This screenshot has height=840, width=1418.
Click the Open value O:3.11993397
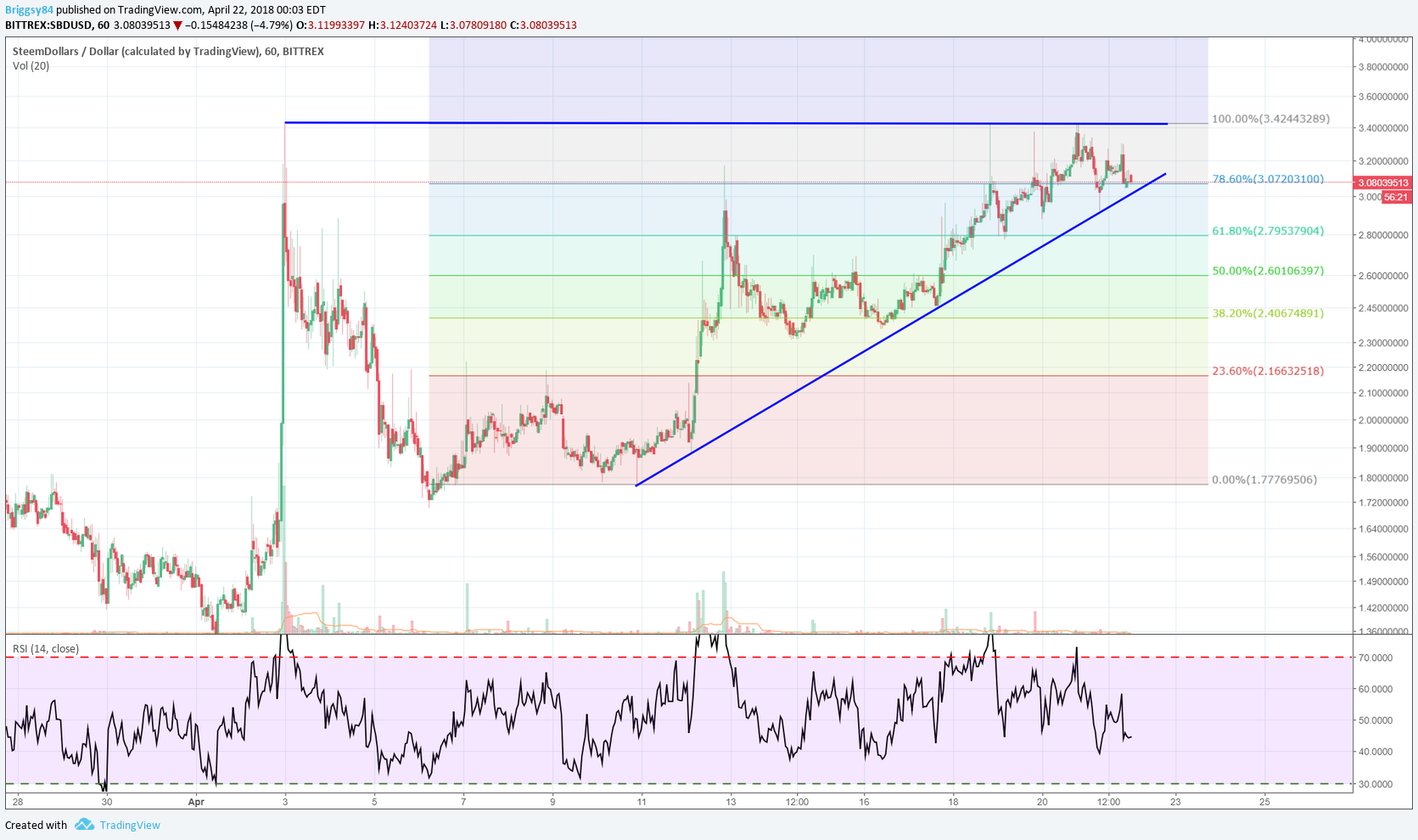pos(330,25)
